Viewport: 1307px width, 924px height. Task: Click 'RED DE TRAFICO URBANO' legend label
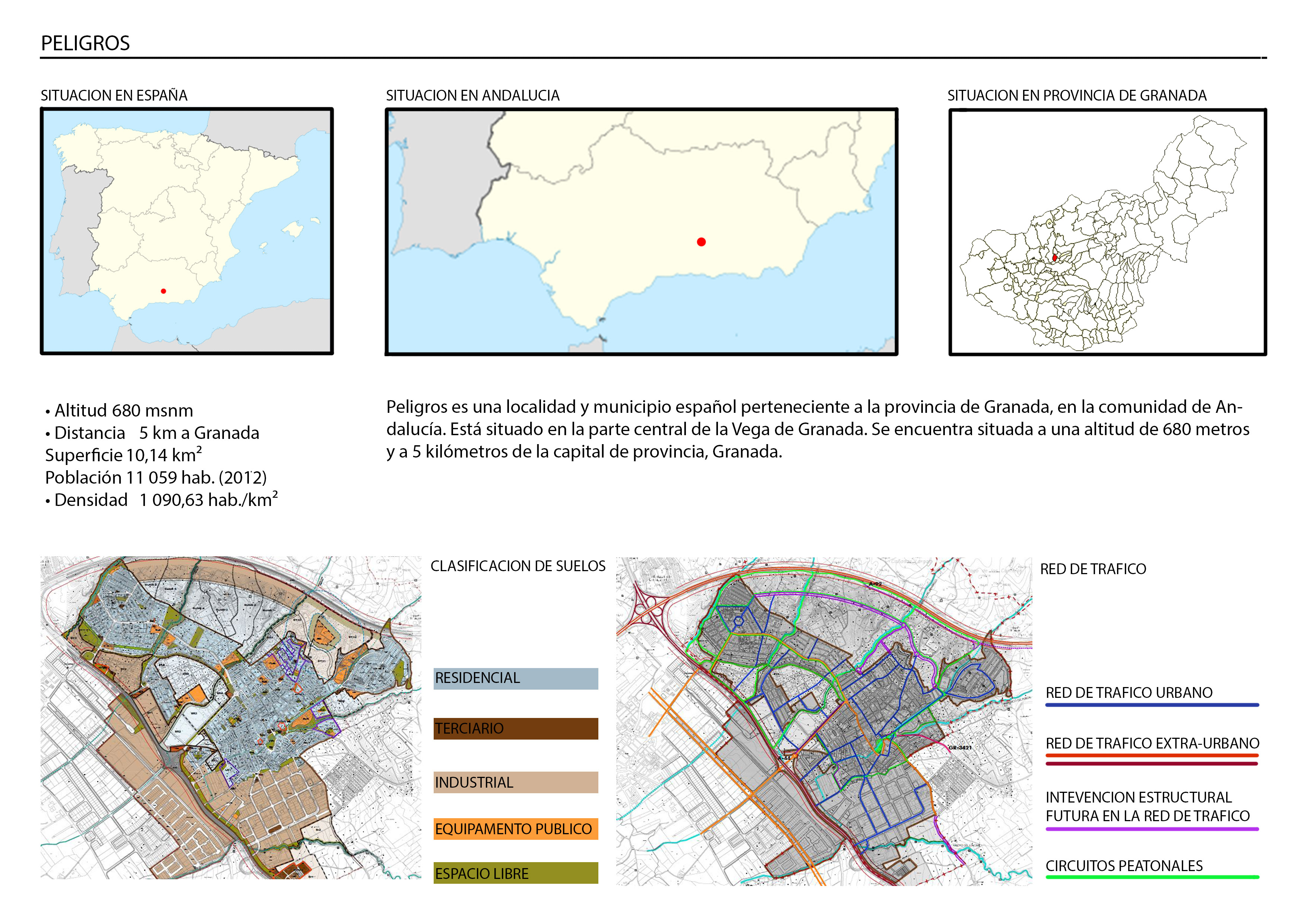(x=1129, y=692)
